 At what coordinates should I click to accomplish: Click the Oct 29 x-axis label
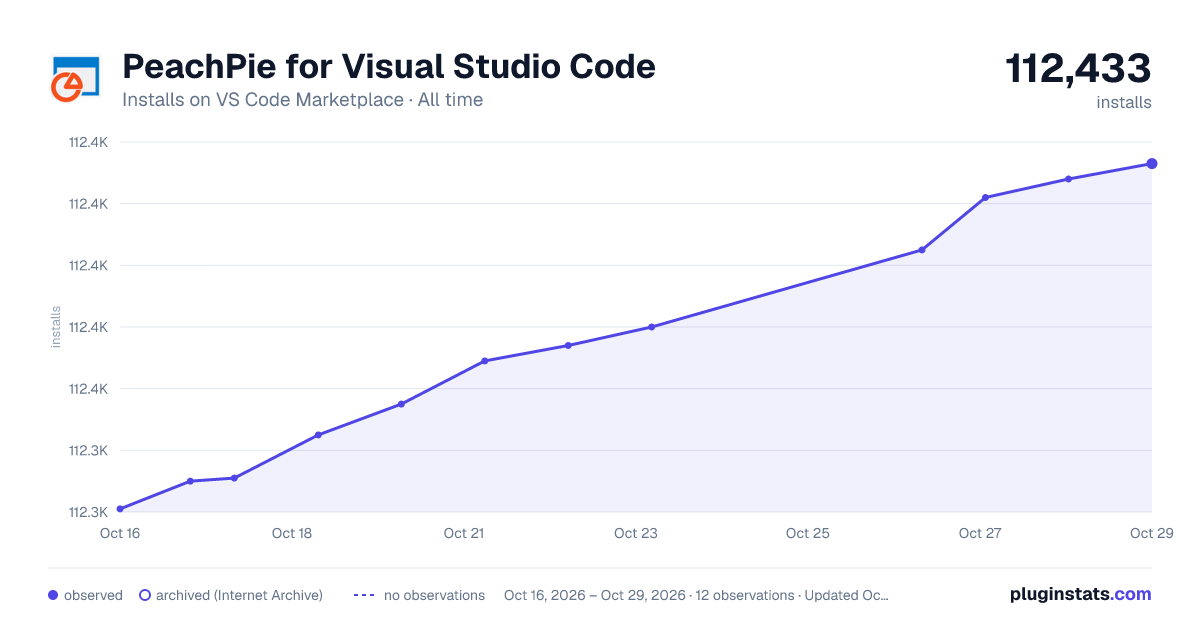1150,534
